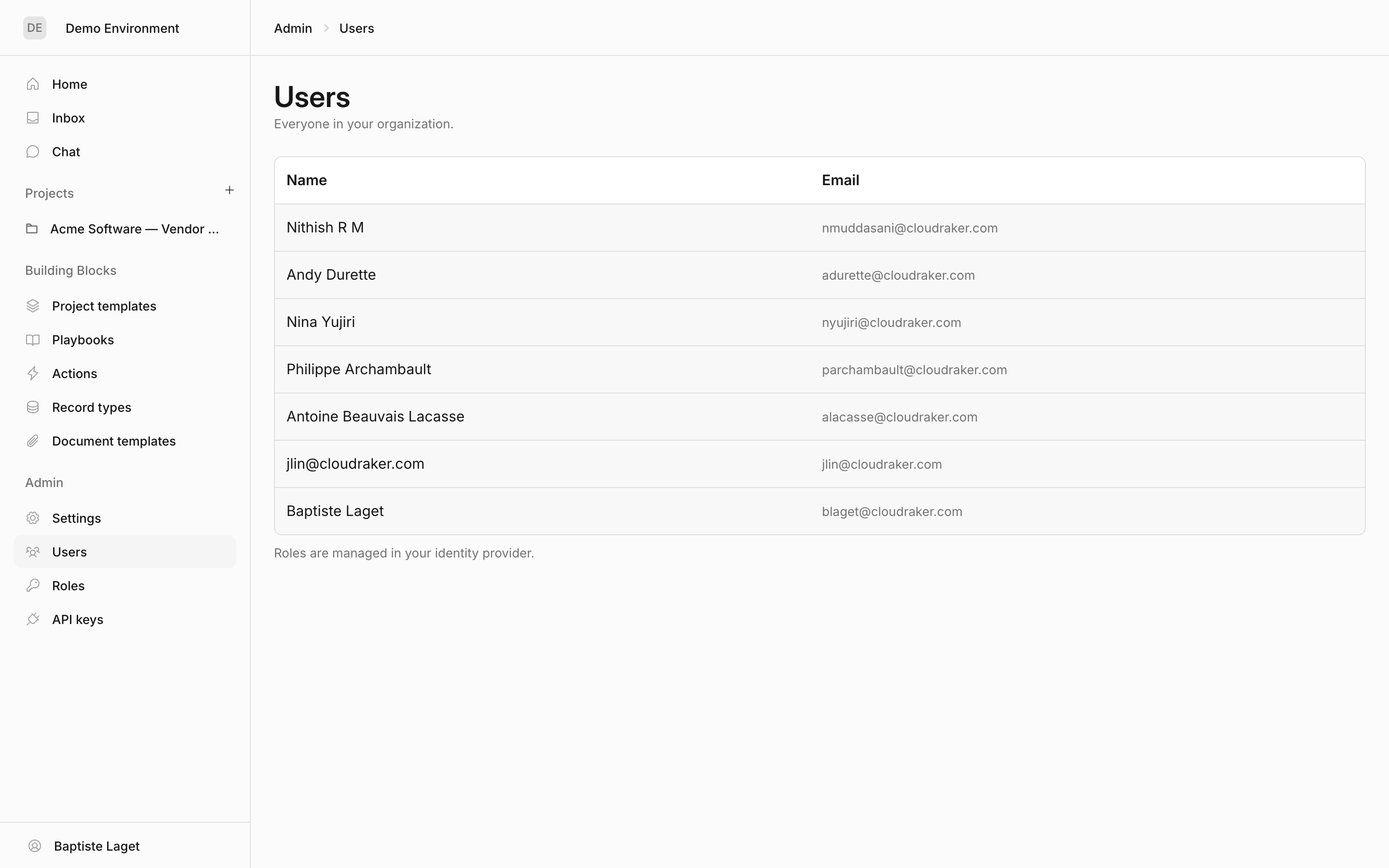Click the Home house icon
Viewport: 1389px width, 868px height.
click(x=33, y=84)
